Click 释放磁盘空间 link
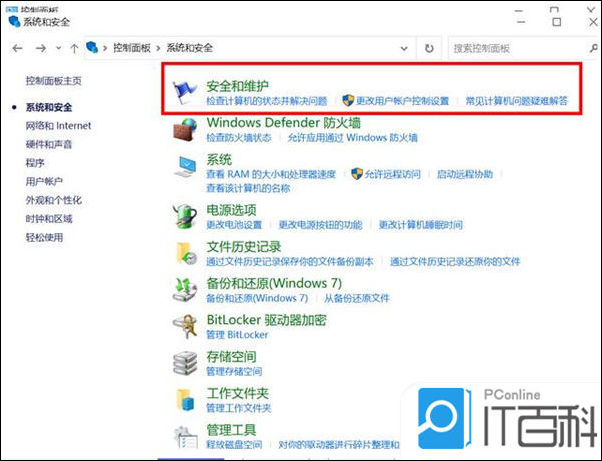 234,444
